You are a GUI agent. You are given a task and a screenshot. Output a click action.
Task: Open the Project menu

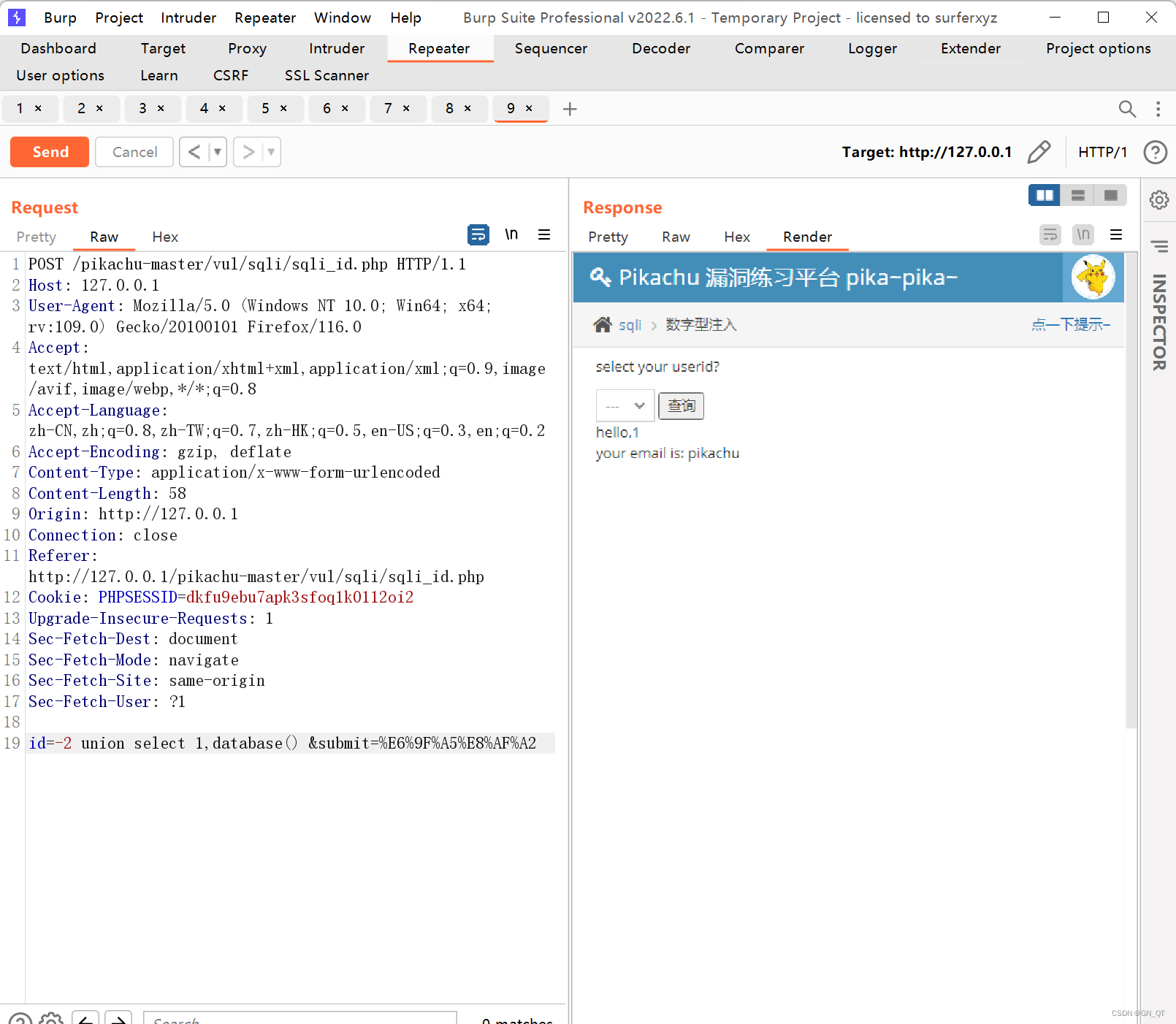(x=119, y=18)
